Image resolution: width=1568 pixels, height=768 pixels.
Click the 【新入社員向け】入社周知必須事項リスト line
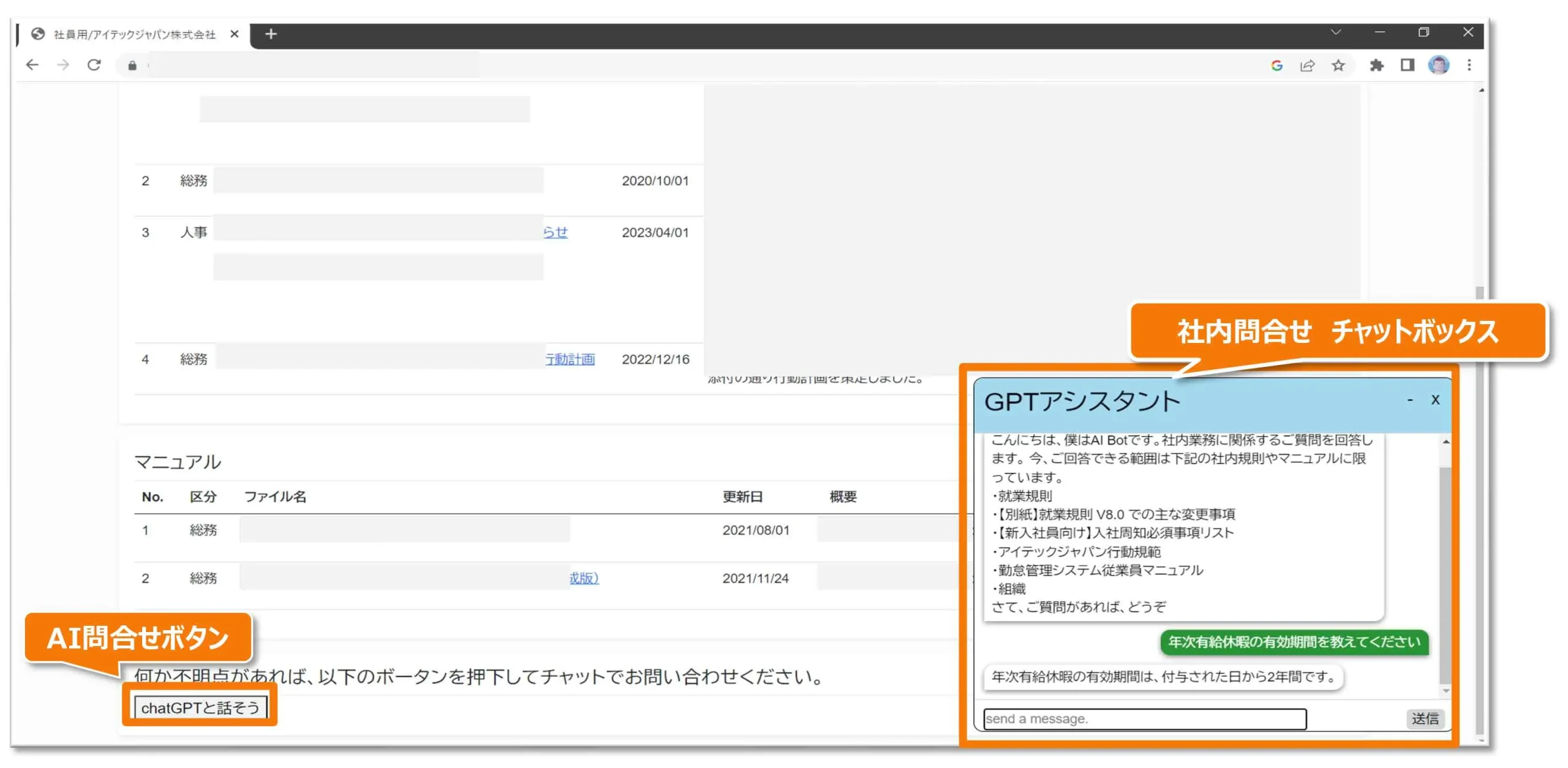(1112, 533)
